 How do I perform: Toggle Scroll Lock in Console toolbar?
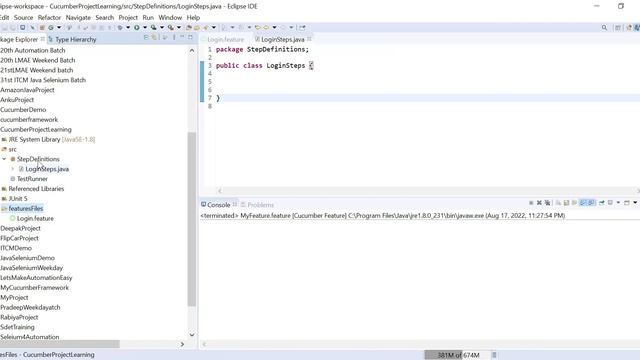pos(567,203)
